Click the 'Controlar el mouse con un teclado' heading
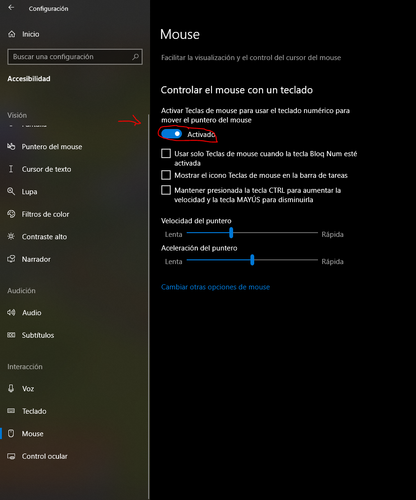 point(237,90)
